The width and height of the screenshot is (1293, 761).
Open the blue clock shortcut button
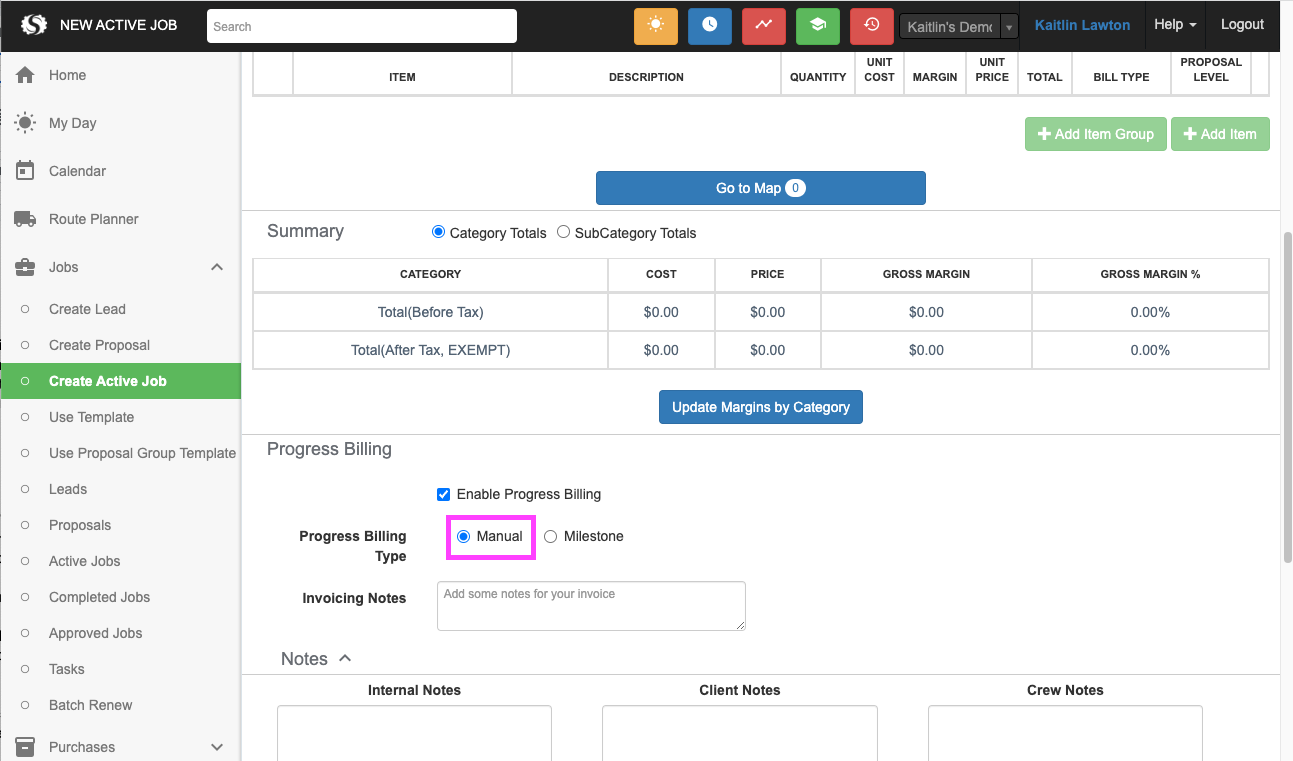[x=710, y=25]
